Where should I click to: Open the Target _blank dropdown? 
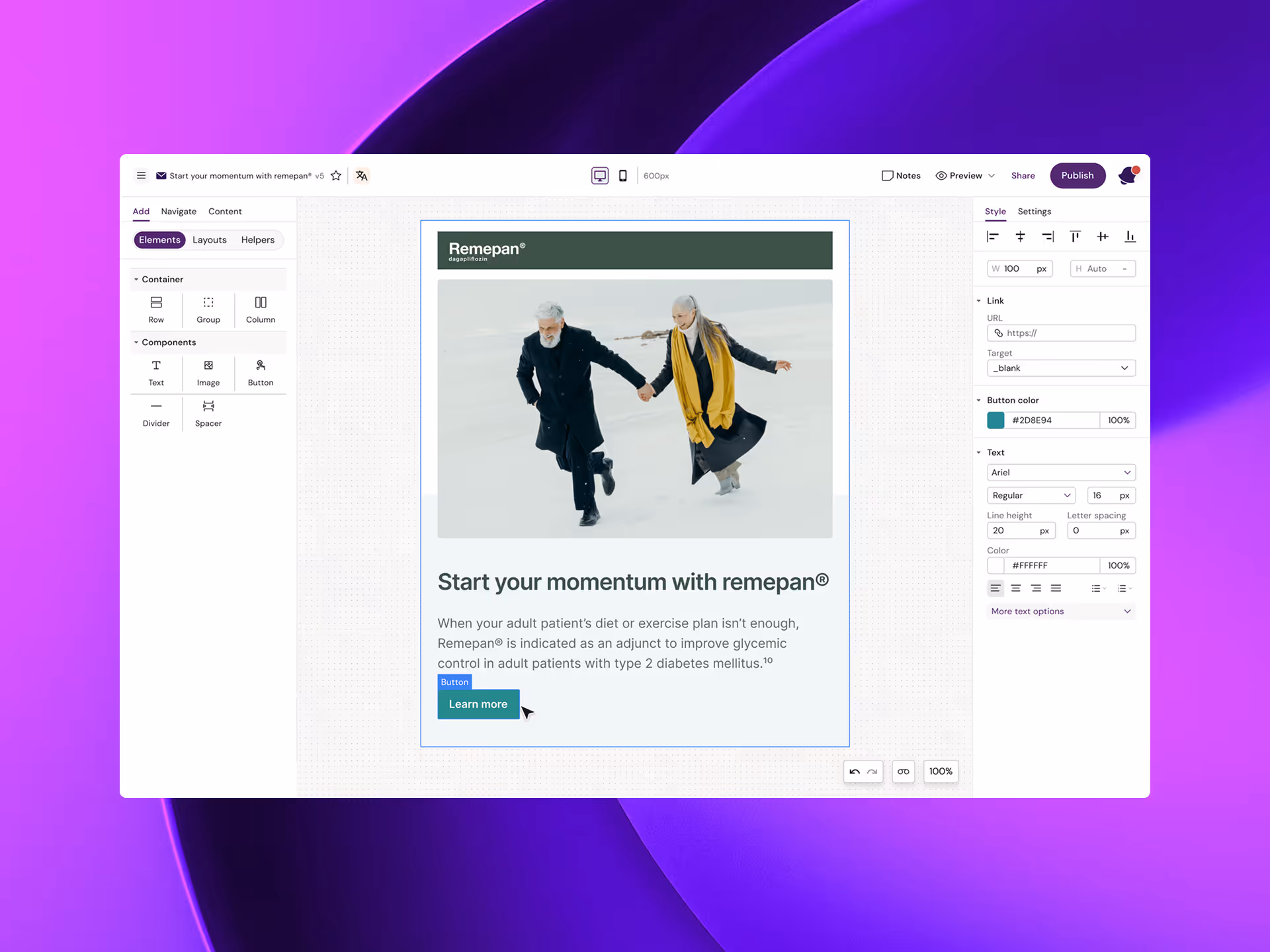1060,368
